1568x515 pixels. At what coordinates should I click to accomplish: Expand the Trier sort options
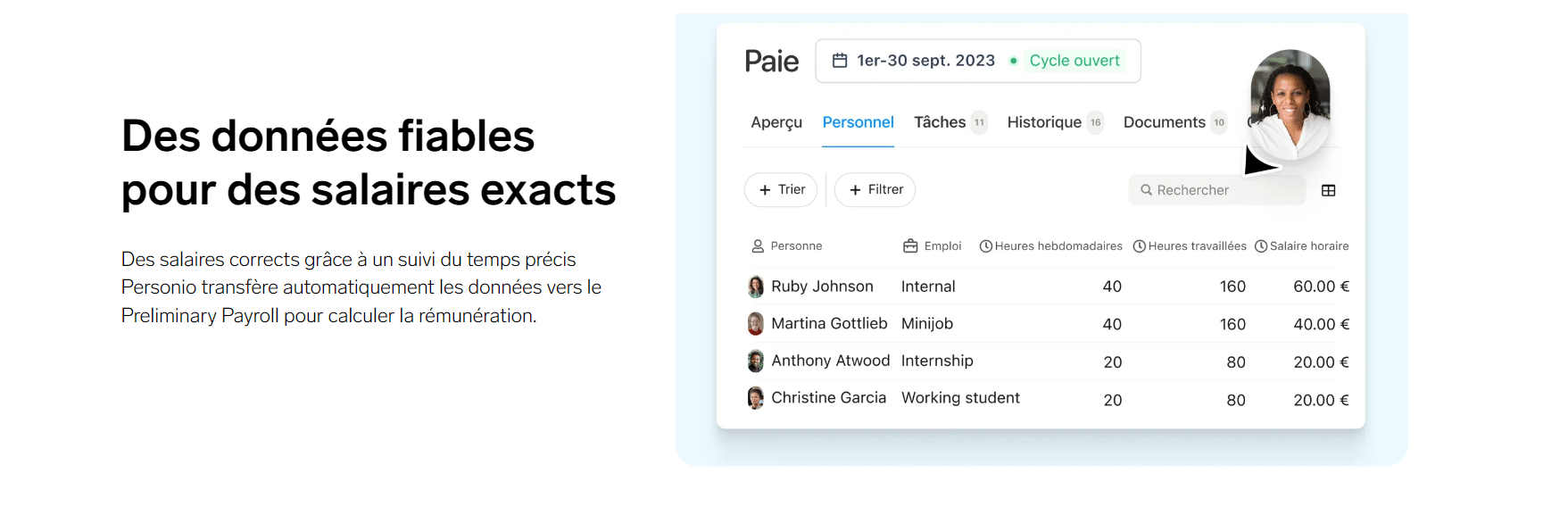coord(781,189)
